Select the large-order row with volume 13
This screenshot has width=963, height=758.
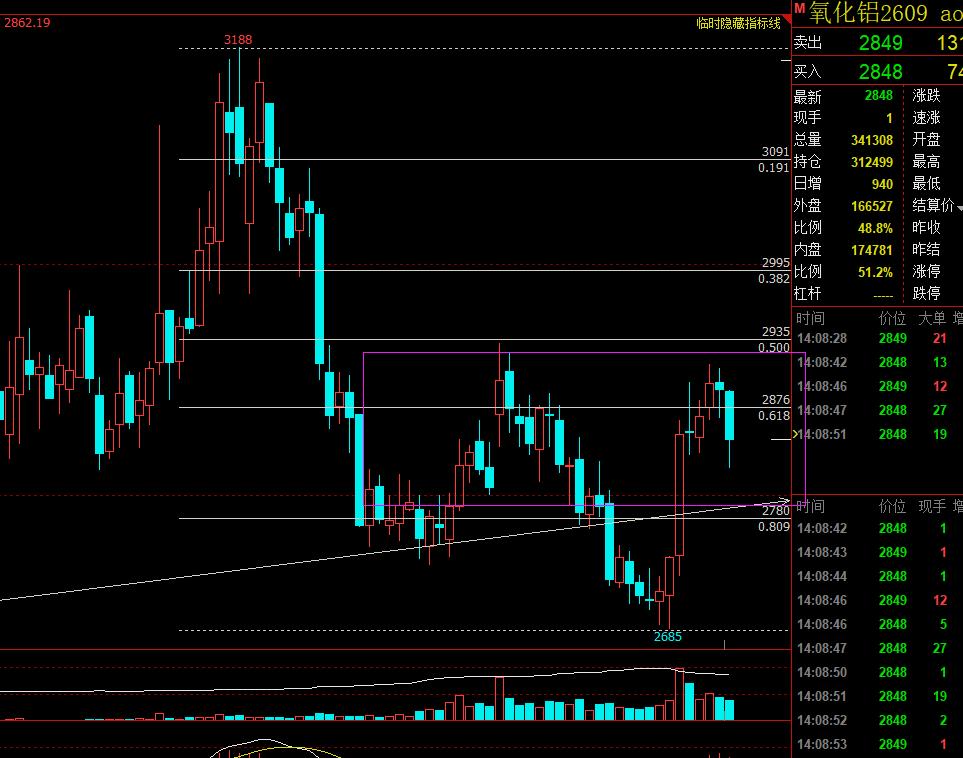[877, 362]
